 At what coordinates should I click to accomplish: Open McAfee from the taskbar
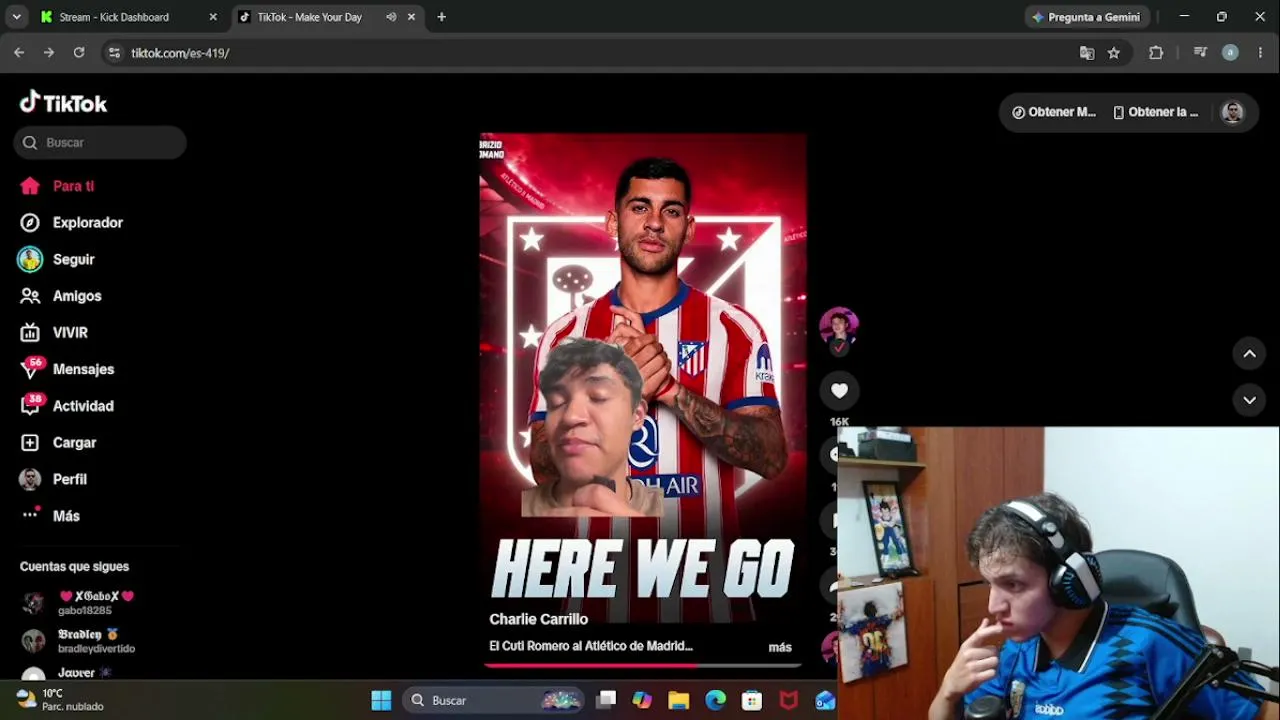click(789, 701)
